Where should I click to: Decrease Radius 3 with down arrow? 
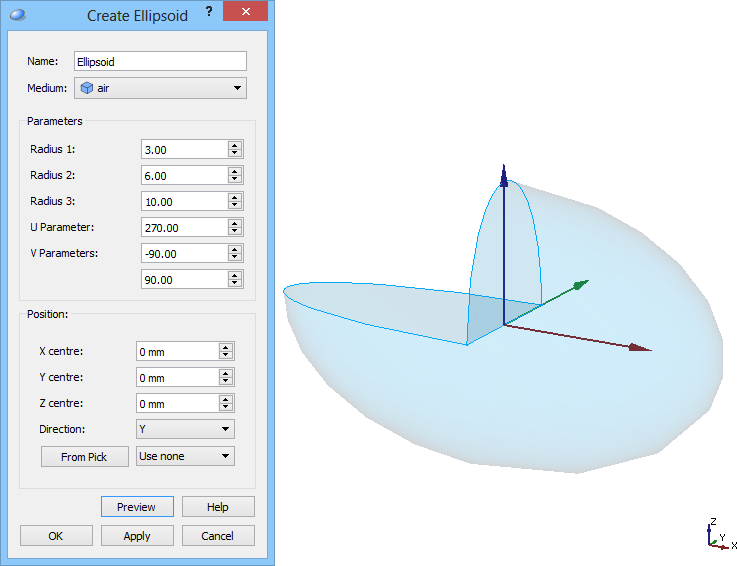[x=235, y=206]
